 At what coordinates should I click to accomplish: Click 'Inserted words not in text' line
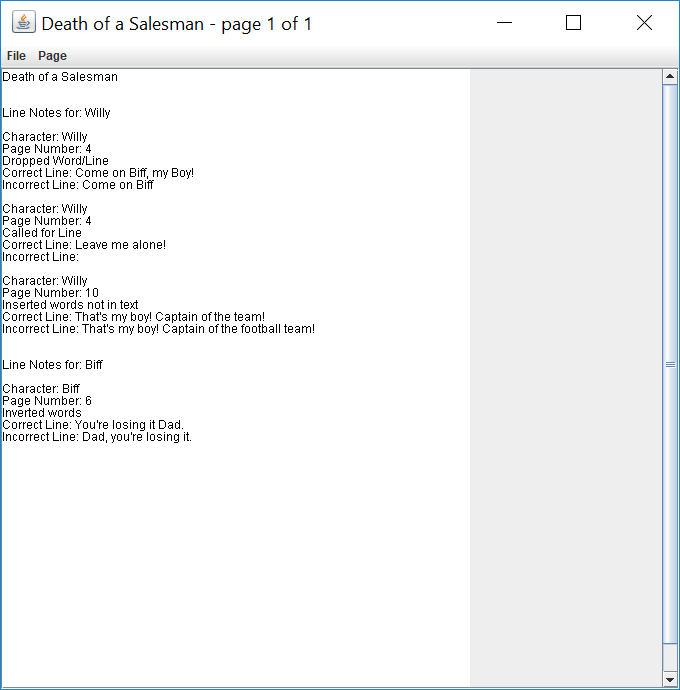pyautogui.click(x=70, y=305)
